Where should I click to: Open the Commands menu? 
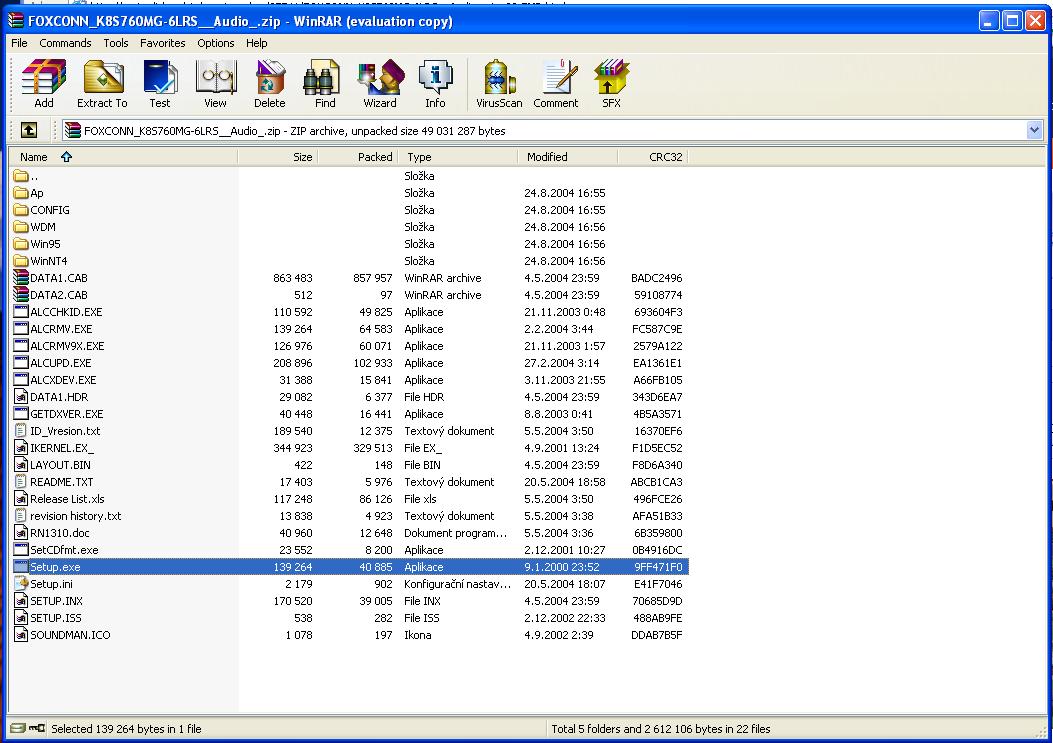65,43
